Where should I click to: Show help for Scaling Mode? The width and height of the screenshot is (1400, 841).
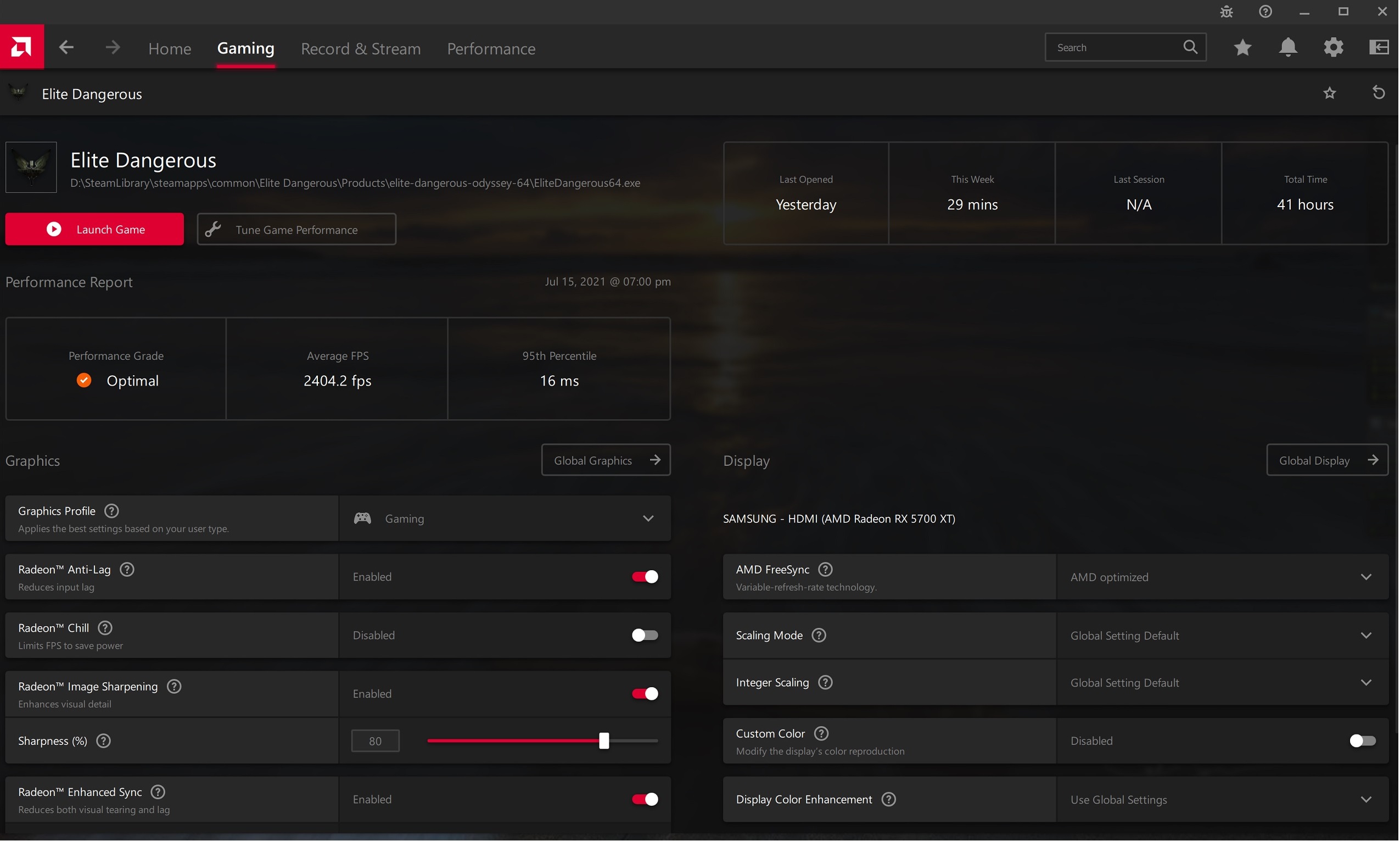point(819,636)
